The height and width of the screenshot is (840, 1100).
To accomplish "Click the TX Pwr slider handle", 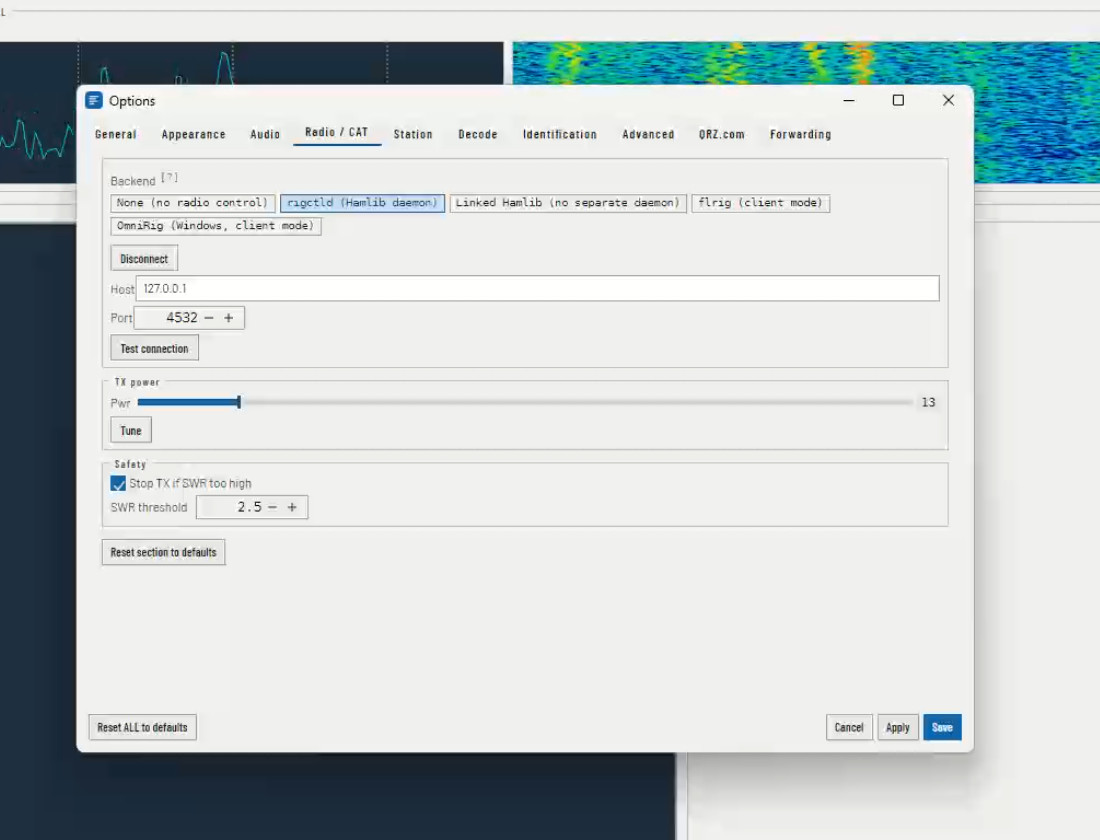I will click(239, 402).
